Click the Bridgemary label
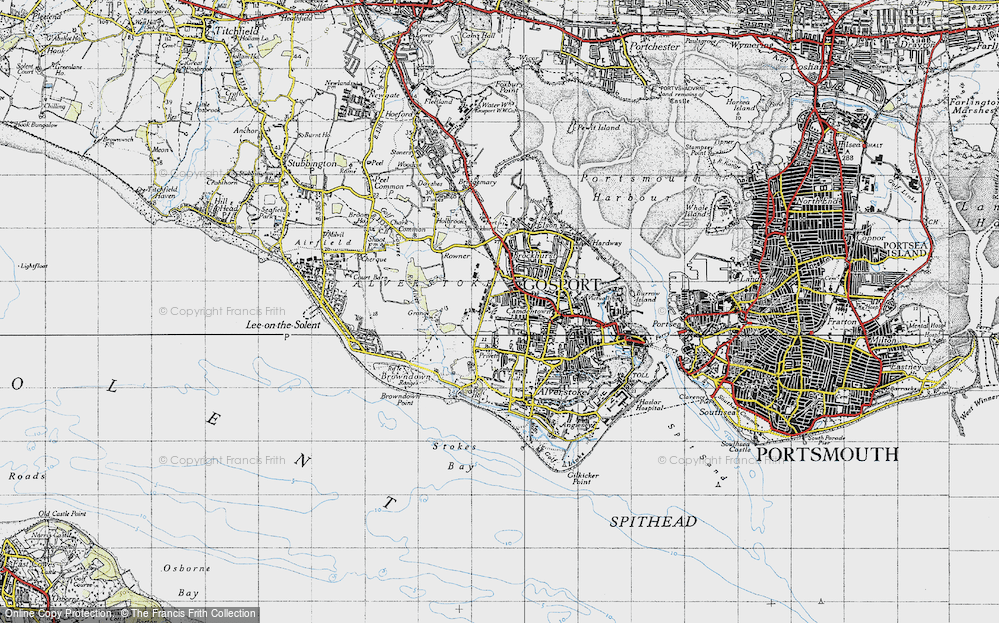Viewport: 999px width, 623px height. pos(475,182)
